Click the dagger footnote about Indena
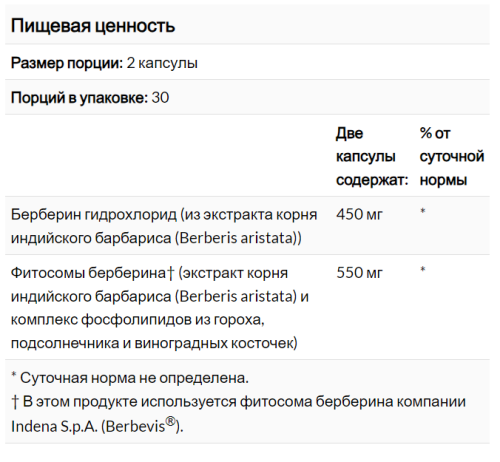 point(238,414)
